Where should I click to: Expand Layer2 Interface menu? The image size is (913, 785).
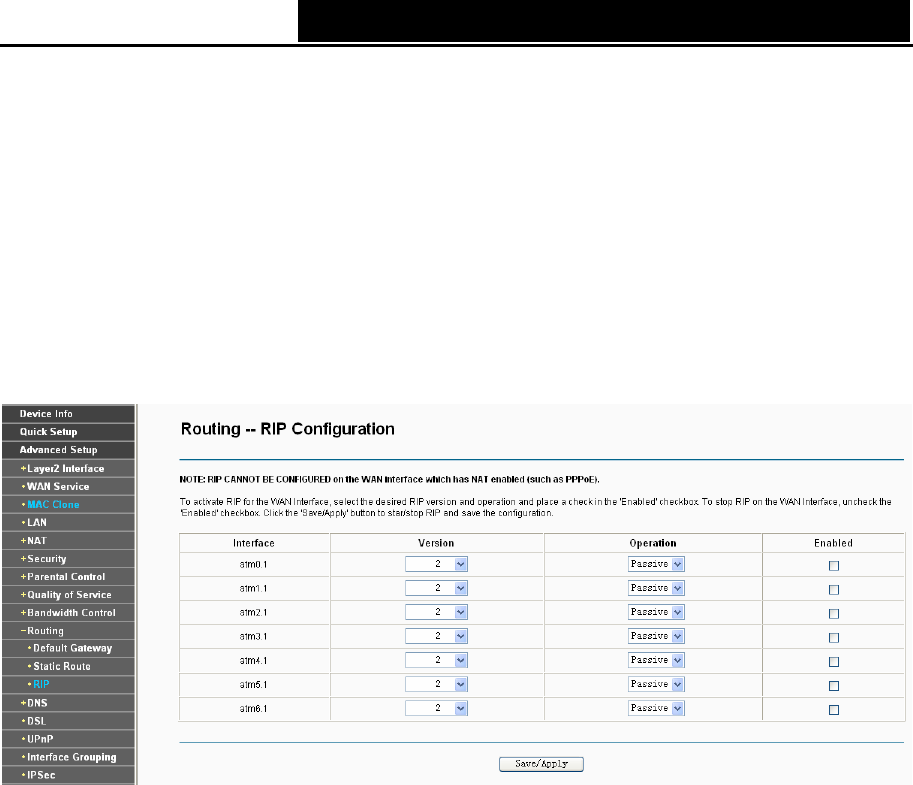(x=68, y=468)
